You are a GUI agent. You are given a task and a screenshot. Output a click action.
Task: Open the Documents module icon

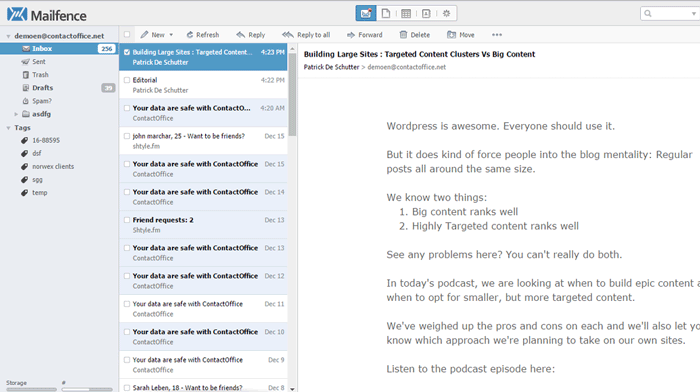coord(386,13)
